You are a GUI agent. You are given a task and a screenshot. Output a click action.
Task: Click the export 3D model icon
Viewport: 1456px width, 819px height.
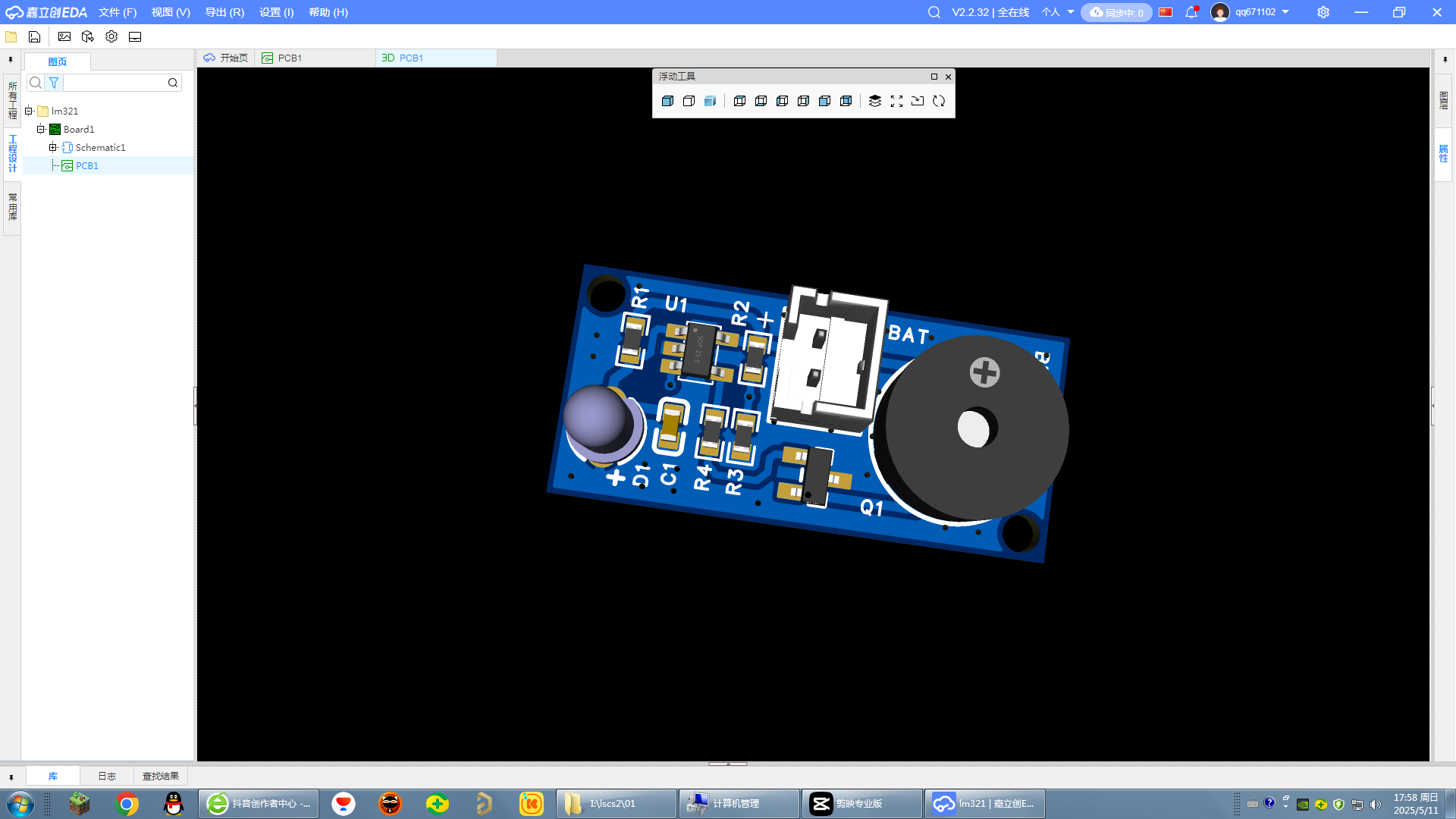[88, 36]
